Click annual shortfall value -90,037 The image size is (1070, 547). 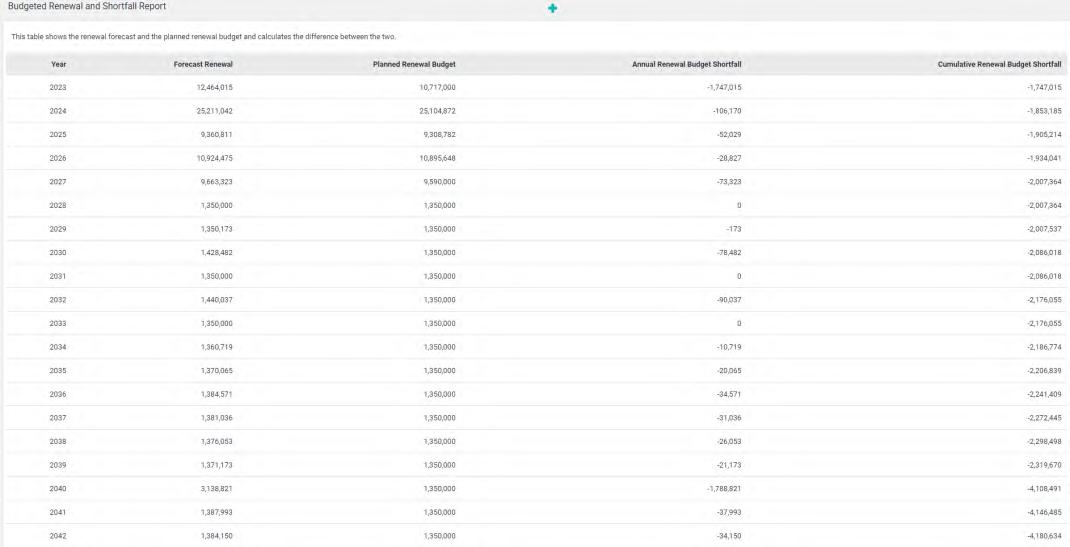[x=729, y=300]
